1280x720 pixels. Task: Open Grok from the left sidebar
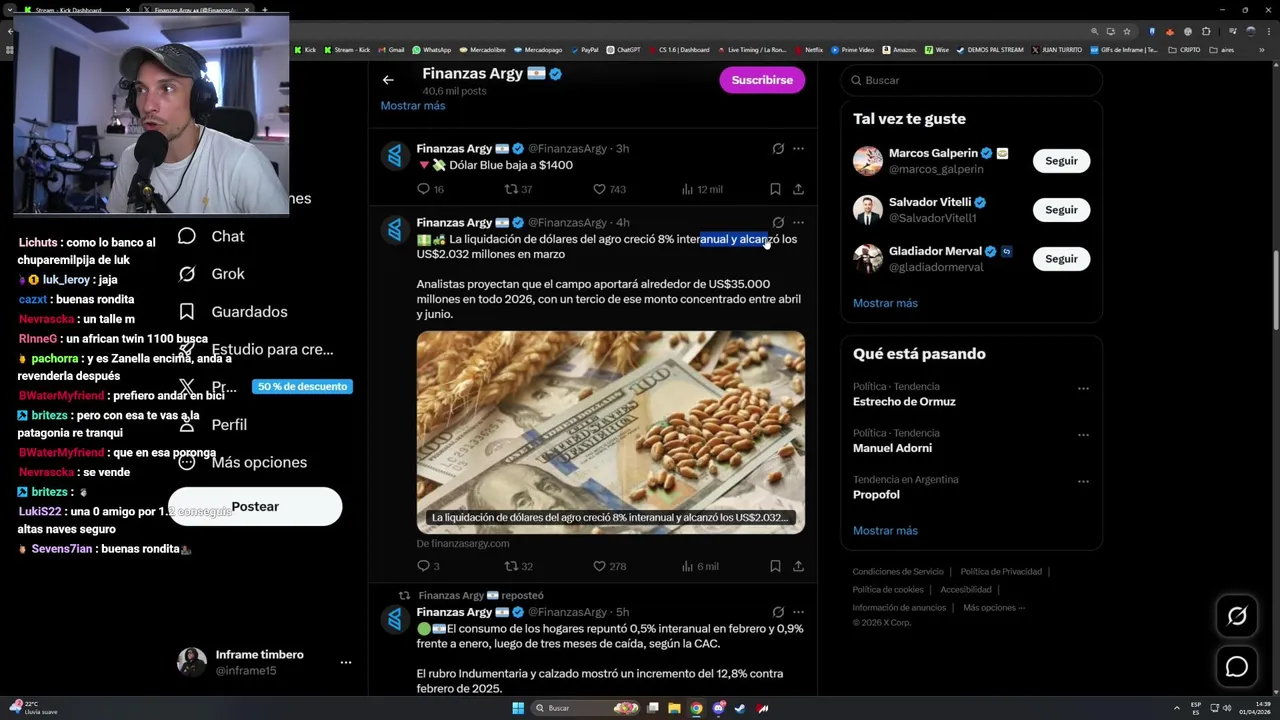pyautogui.click(x=211, y=274)
